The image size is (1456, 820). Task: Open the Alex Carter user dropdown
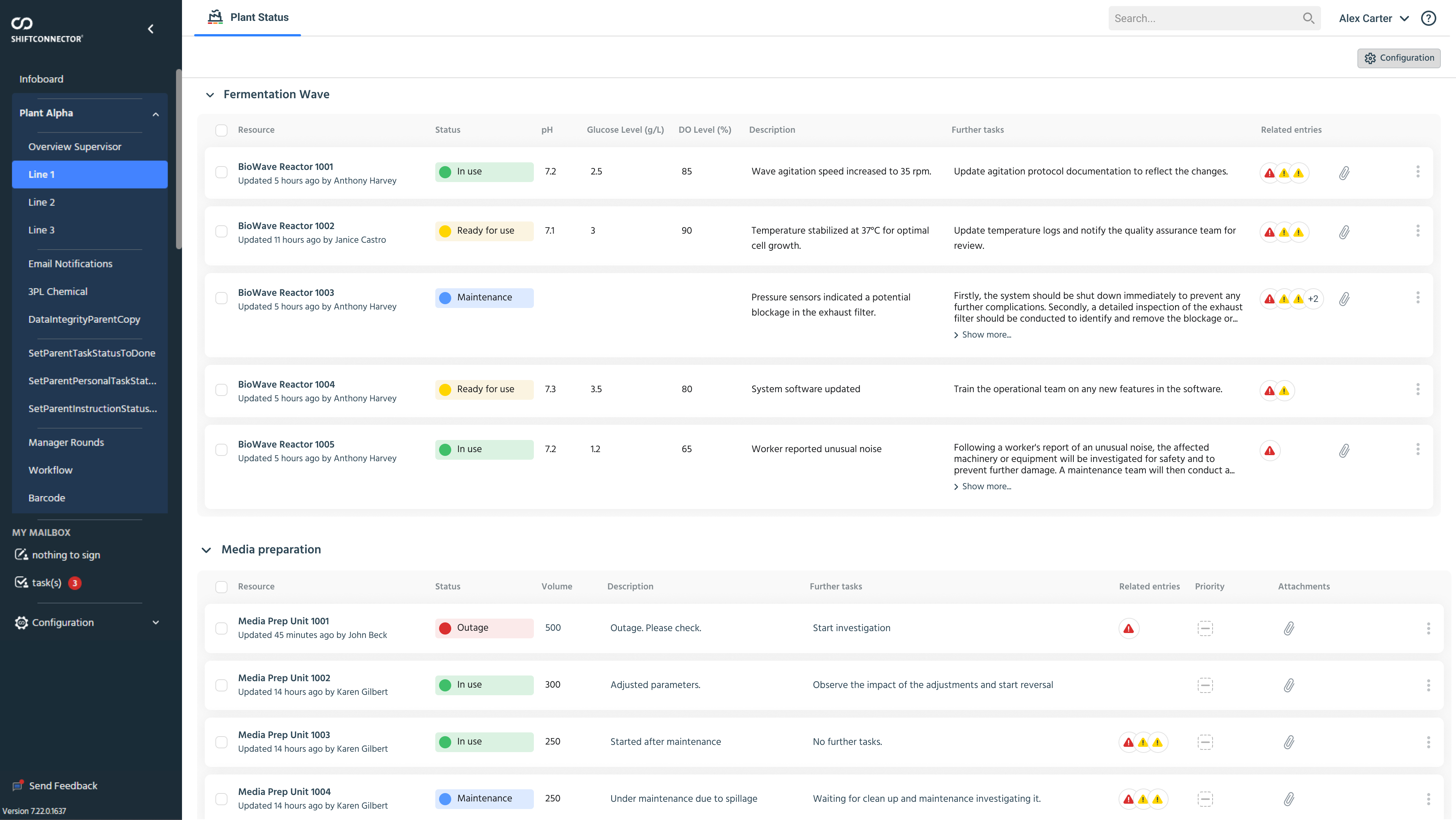tap(1373, 18)
